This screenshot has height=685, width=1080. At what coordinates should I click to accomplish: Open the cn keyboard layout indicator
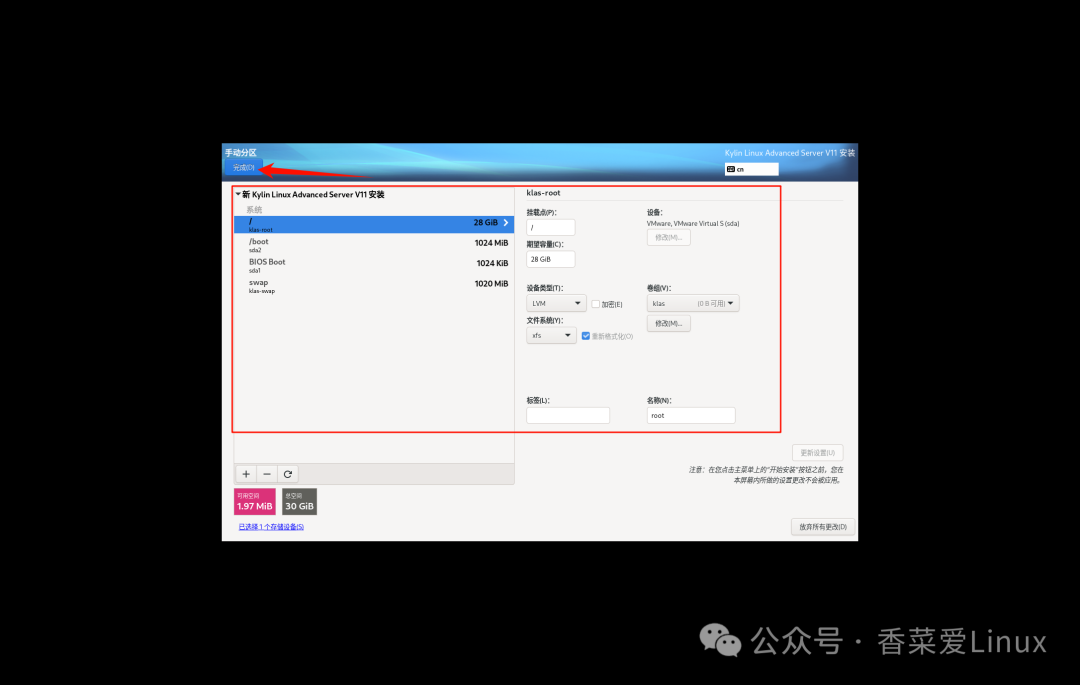[751, 169]
